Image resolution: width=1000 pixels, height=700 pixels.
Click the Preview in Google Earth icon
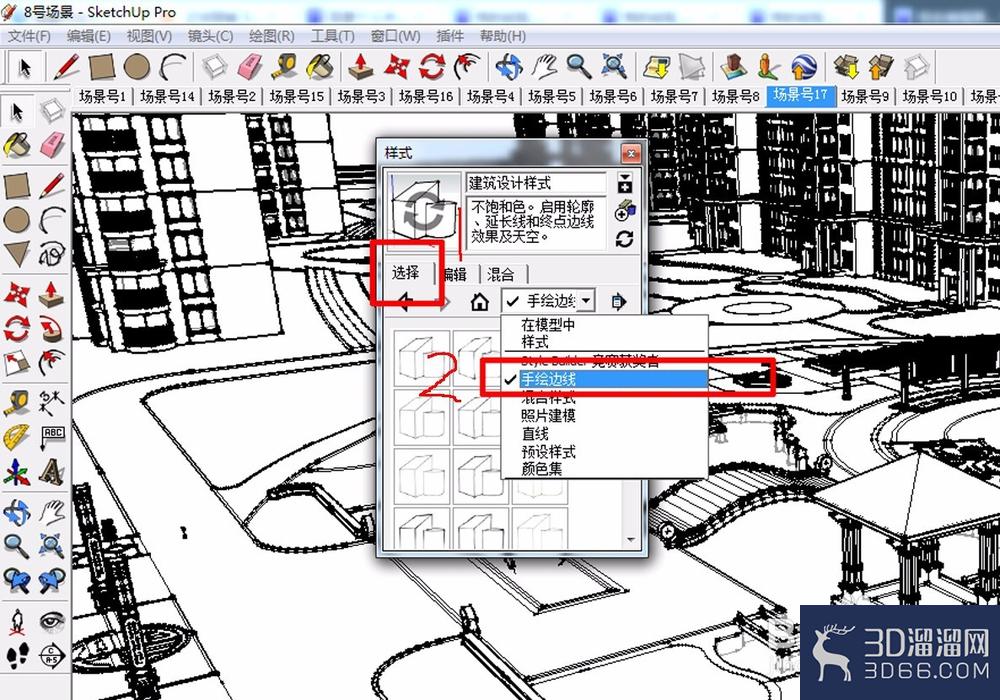[804, 66]
